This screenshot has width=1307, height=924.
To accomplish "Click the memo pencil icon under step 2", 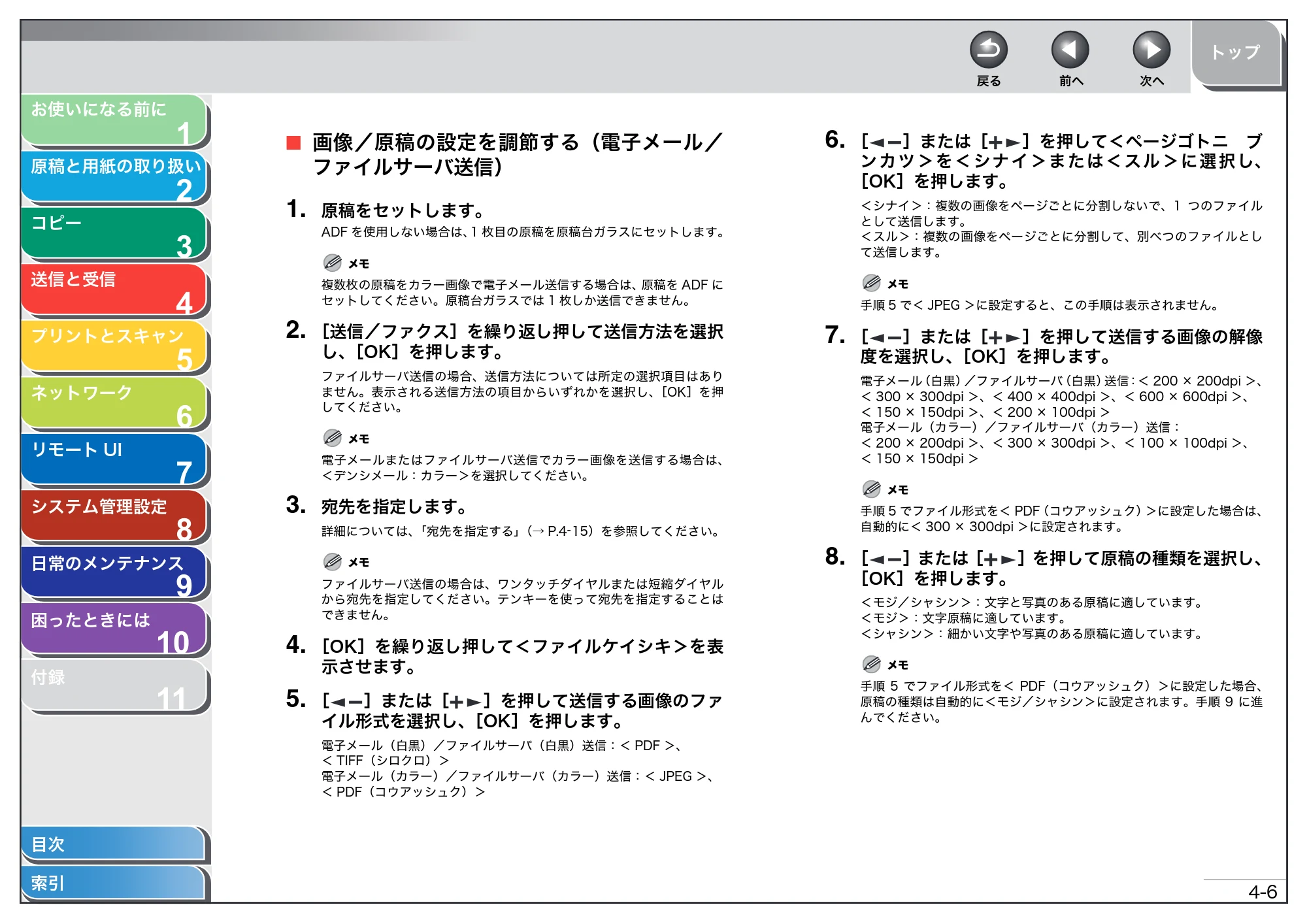I will click(x=333, y=438).
